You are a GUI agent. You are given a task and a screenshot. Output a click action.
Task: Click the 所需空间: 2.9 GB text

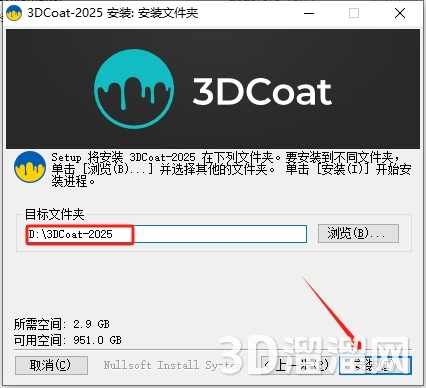click(62, 324)
